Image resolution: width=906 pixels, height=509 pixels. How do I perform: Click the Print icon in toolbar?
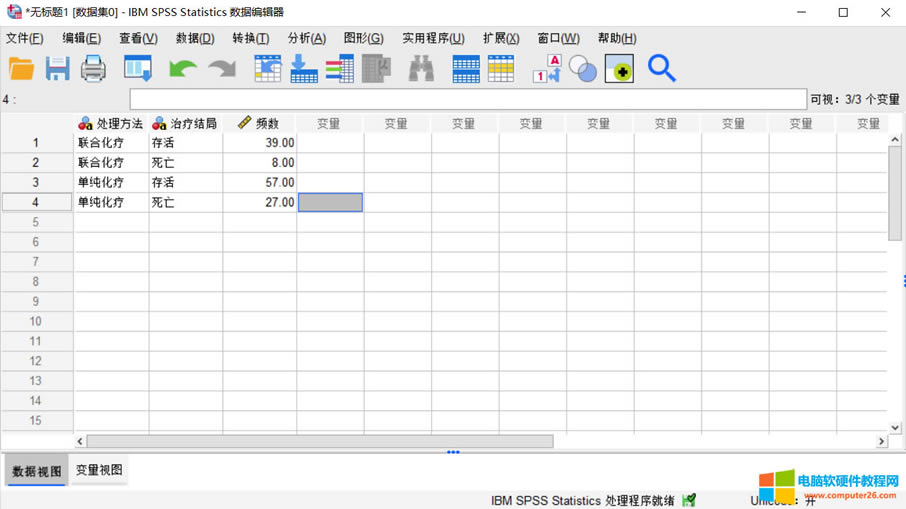93,68
